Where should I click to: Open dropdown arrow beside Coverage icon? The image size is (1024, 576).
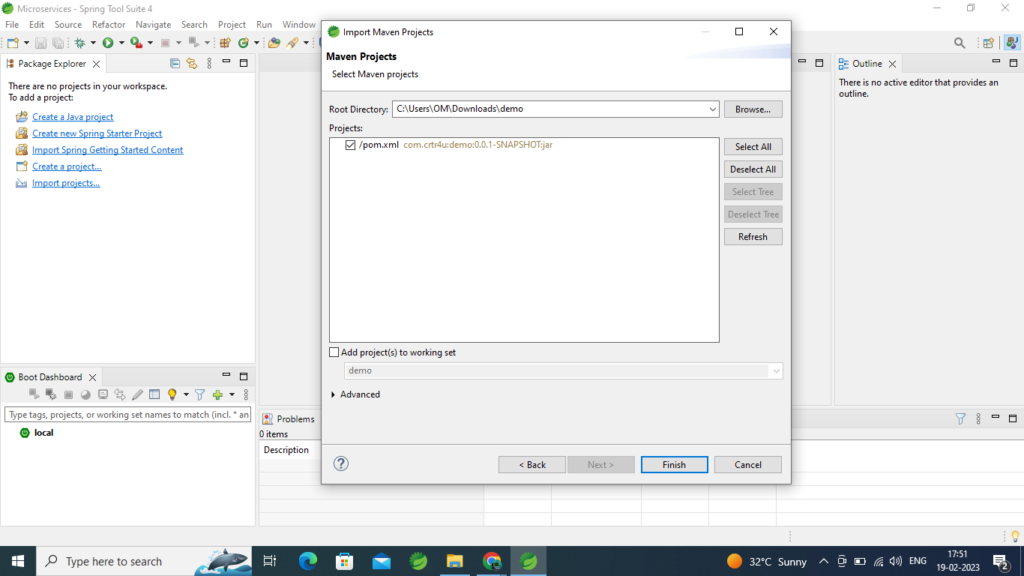tap(150, 42)
